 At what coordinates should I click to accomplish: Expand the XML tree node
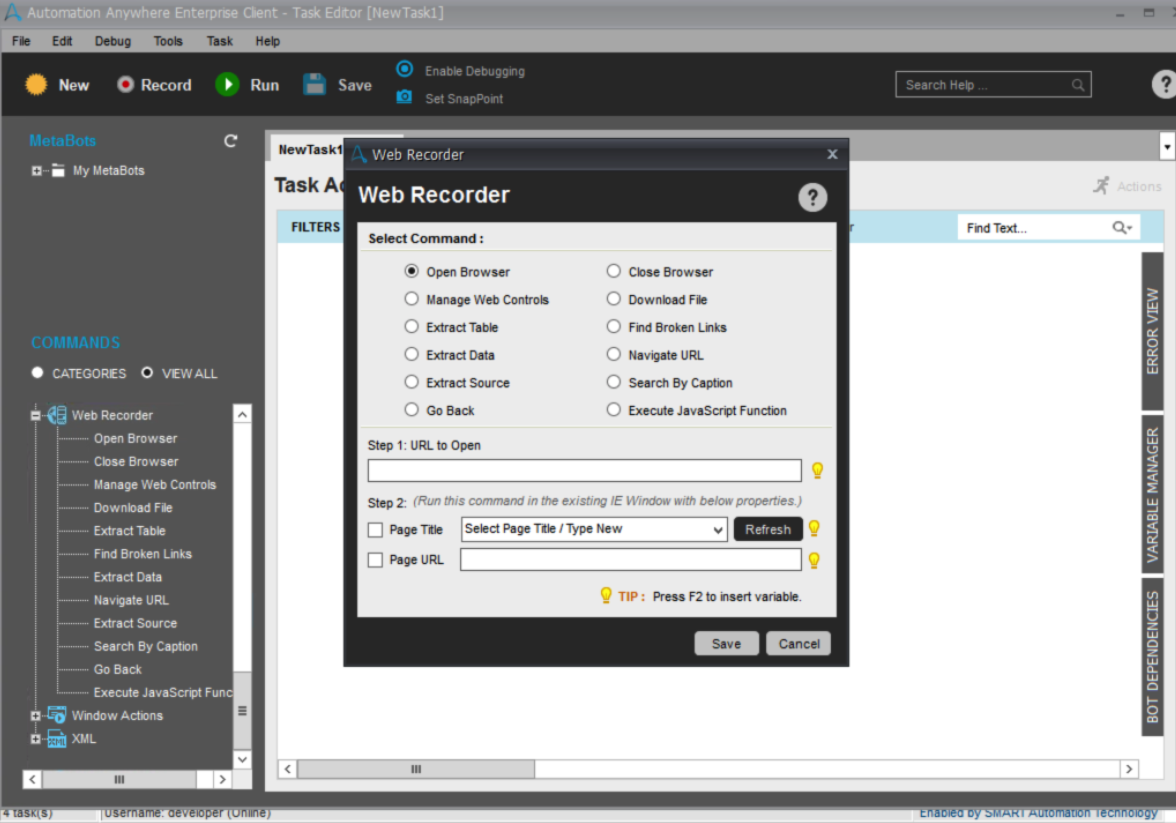(x=35, y=739)
